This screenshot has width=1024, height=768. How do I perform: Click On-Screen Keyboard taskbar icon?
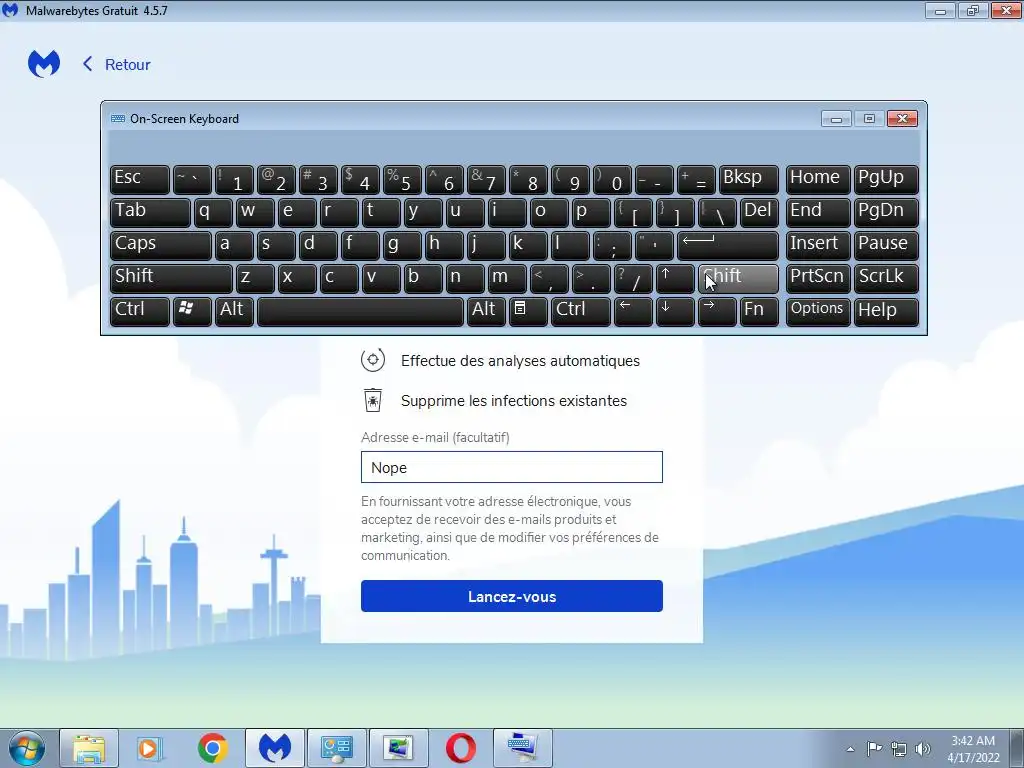(522, 748)
